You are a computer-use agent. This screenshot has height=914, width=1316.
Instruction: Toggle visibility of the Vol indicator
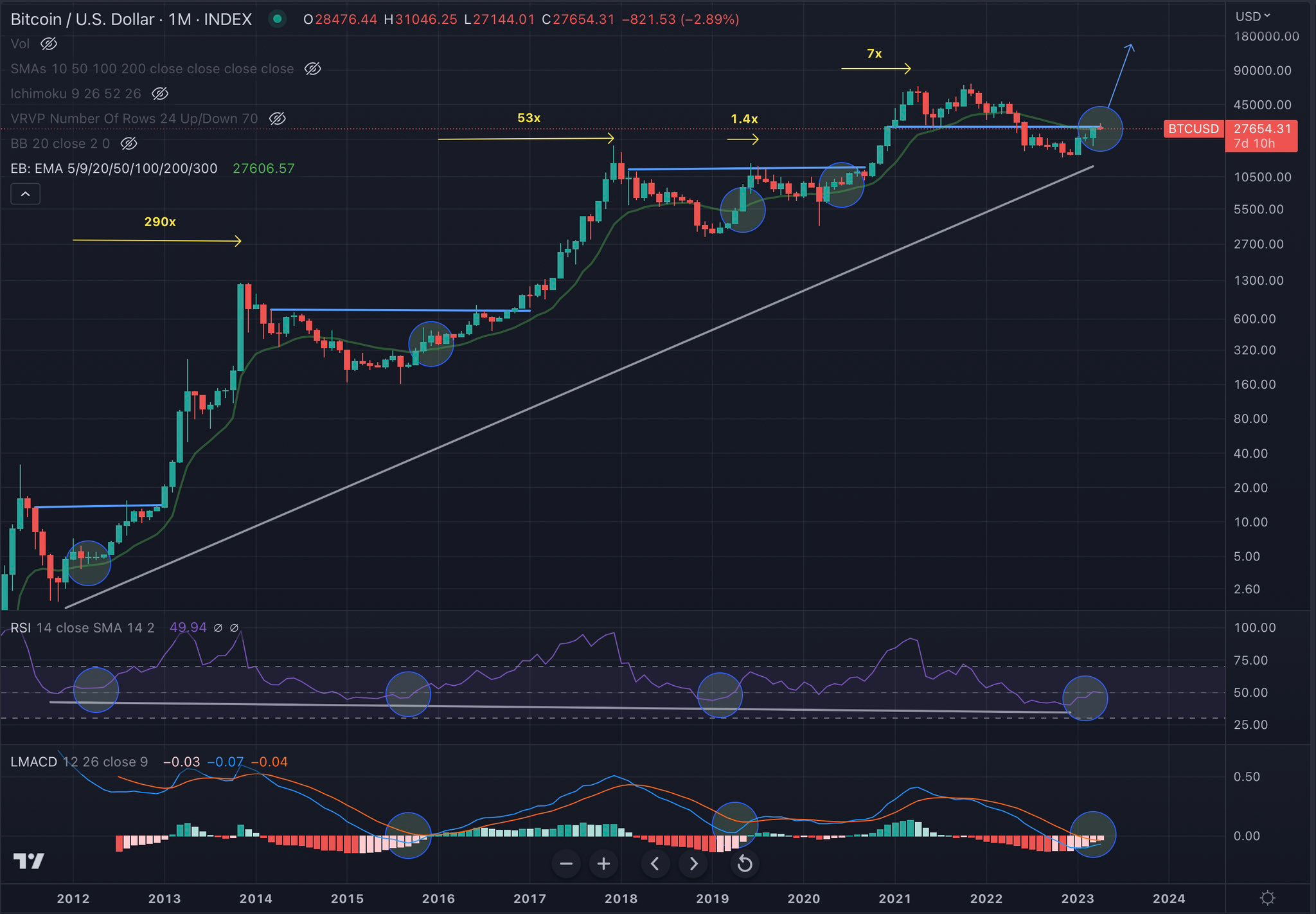click(49, 44)
